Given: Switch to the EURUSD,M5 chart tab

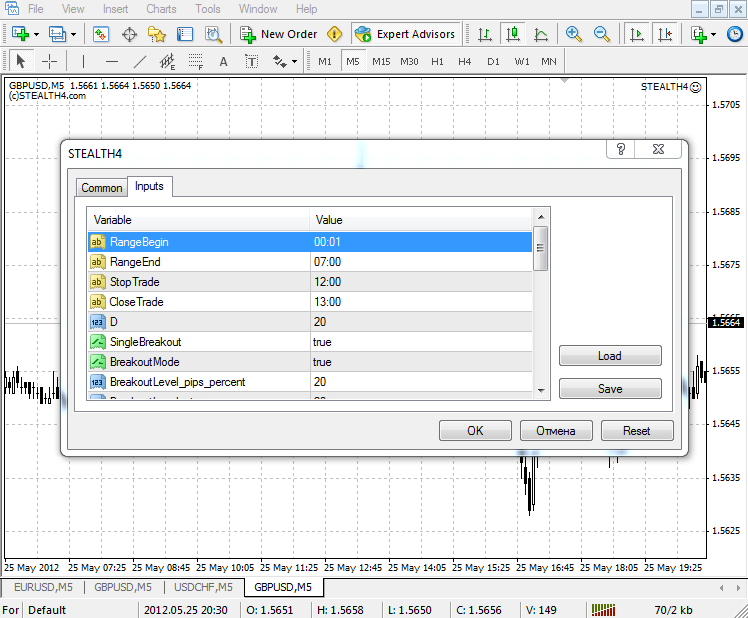Looking at the screenshot, I should 43,587.
